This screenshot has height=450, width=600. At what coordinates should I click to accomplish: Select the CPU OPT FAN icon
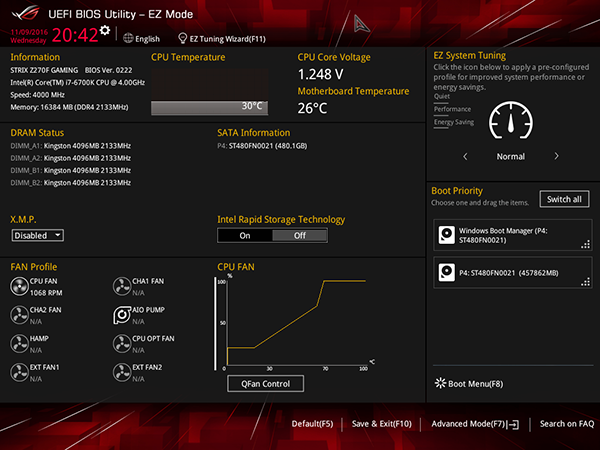pos(122,344)
